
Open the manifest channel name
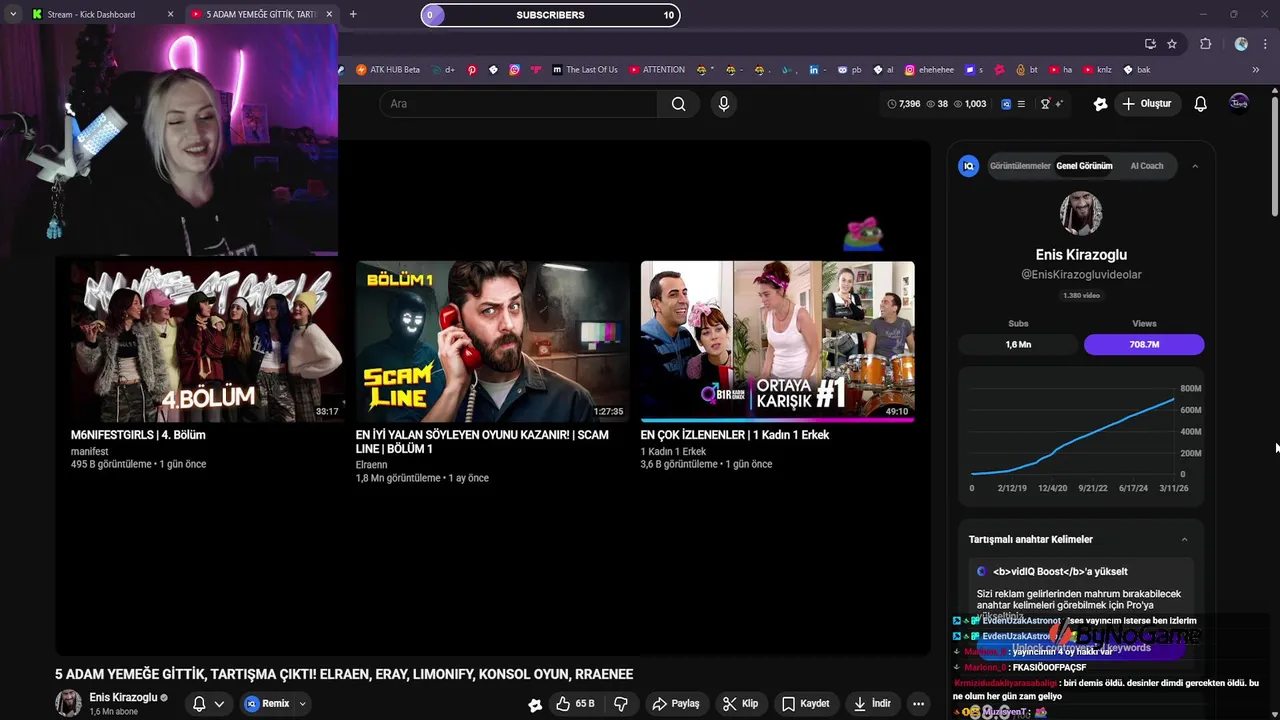click(89, 451)
